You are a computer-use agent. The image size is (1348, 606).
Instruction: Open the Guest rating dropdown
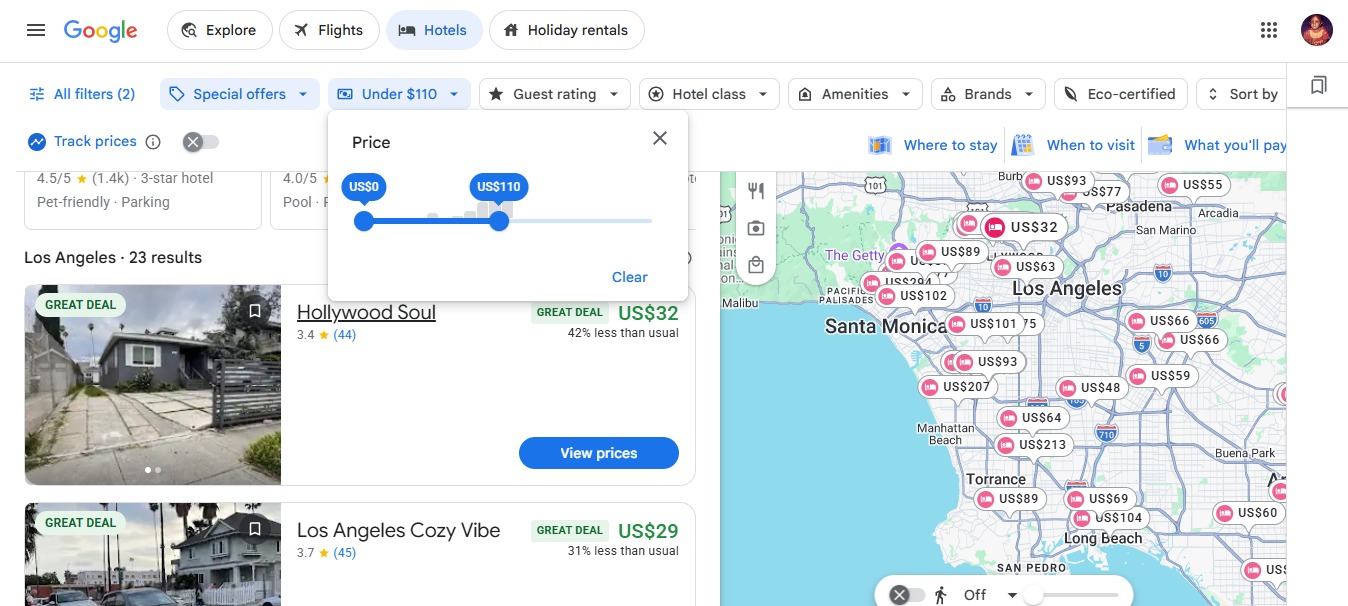click(x=555, y=94)
